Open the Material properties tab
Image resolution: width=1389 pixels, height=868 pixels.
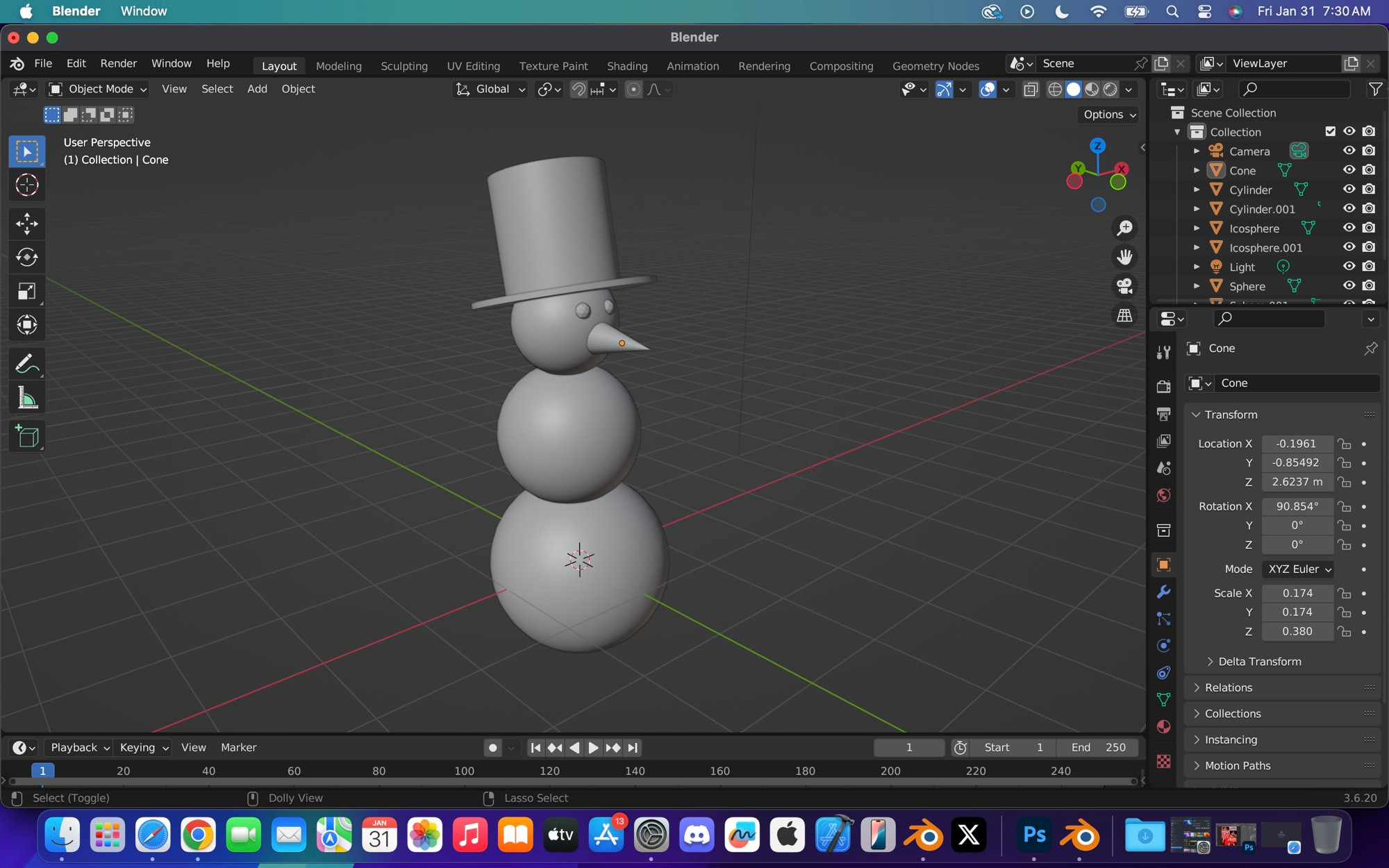[1164, 727]
